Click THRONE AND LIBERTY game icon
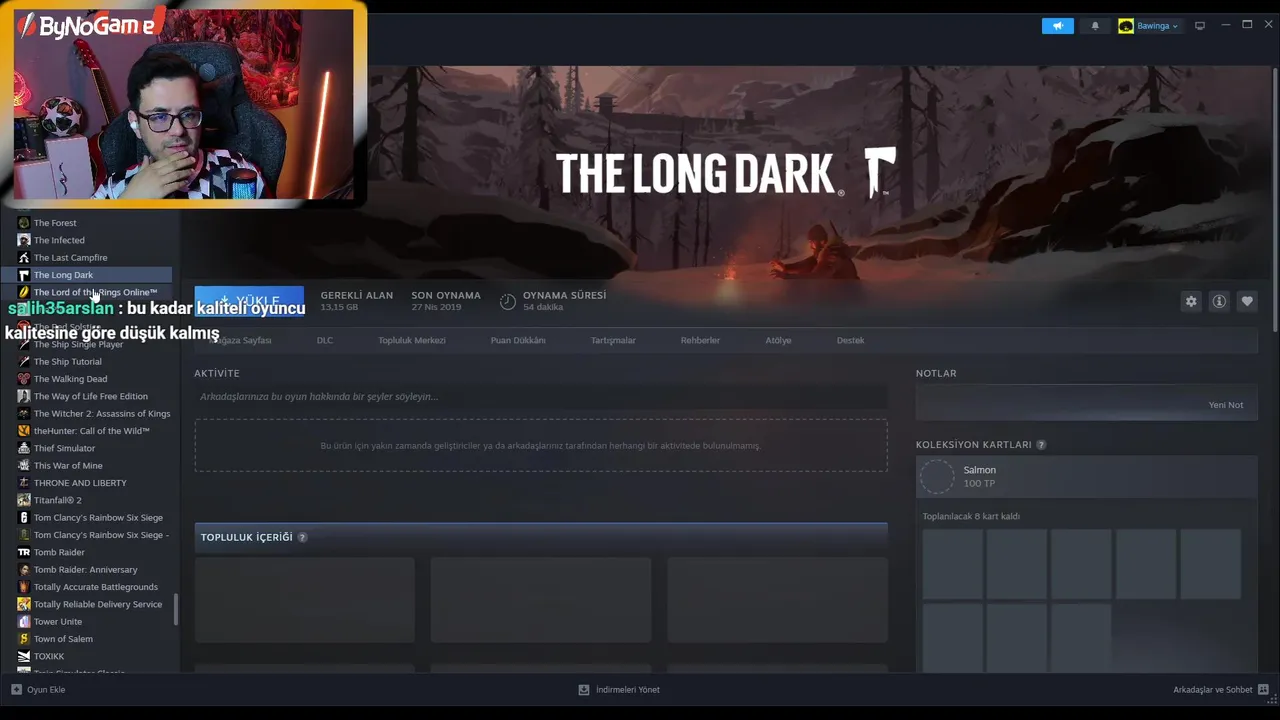The width and height of the screenshot is (1280, 720). [24, 483]
